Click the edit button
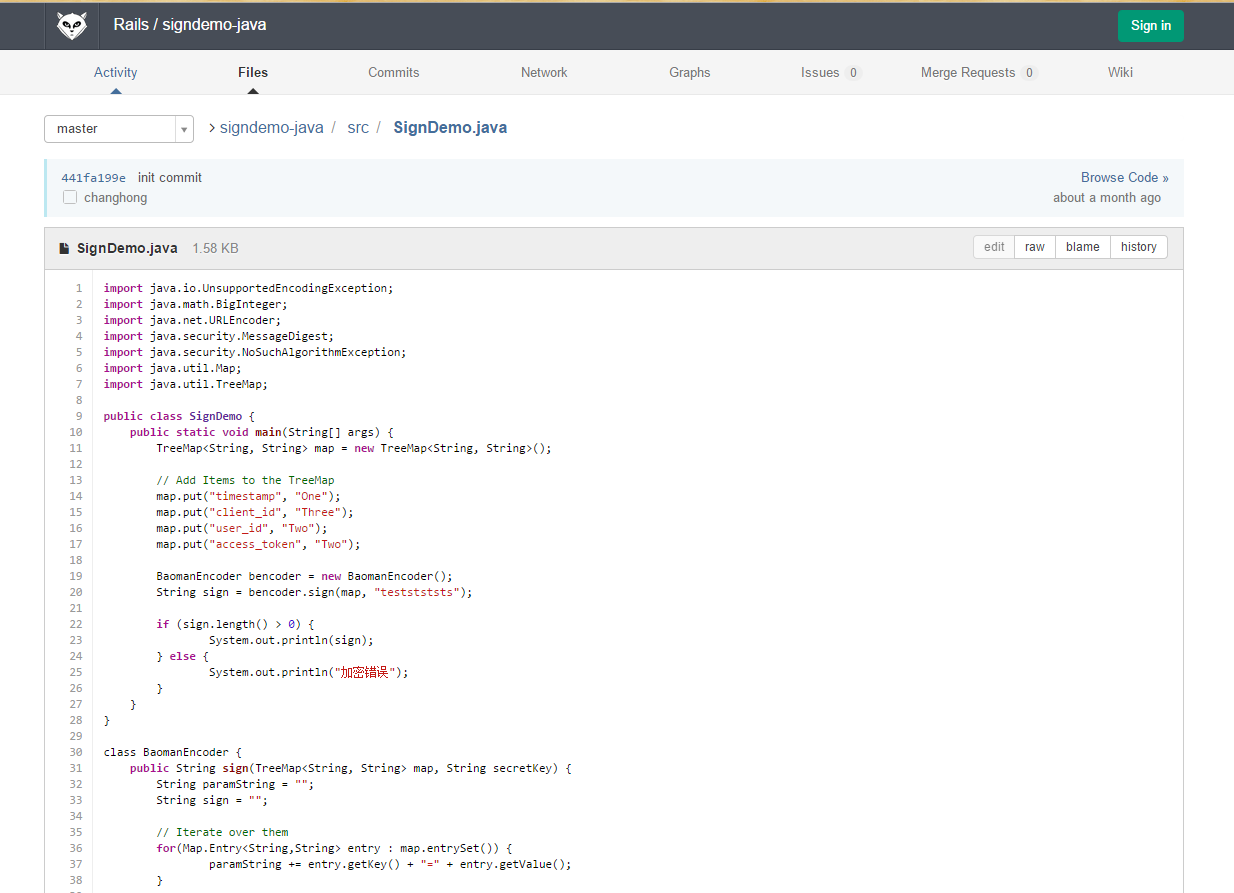The width and height of the screenshot is (1234, 893). pos(994,247)
